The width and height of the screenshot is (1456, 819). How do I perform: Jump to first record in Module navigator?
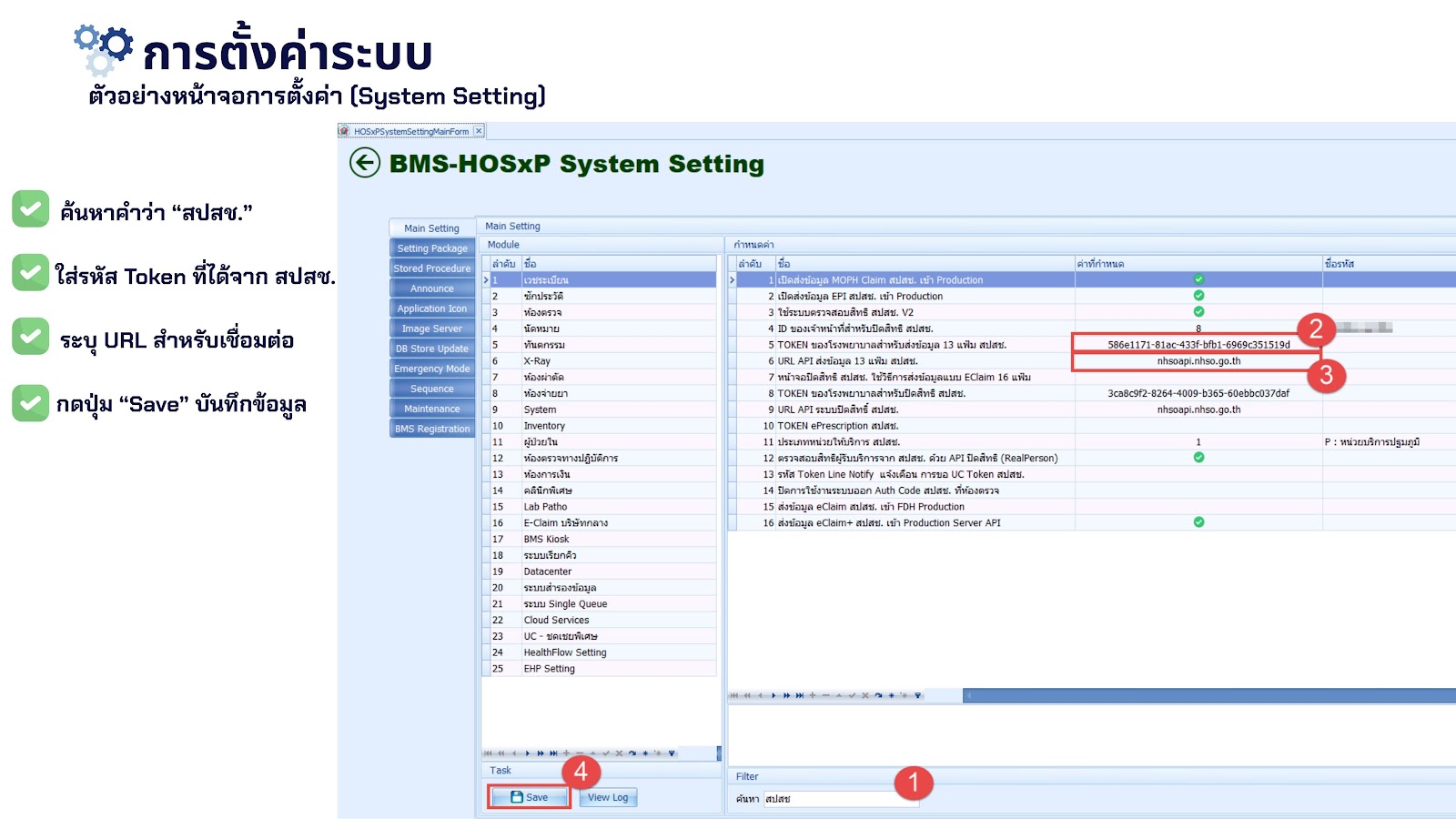point(488,753)
